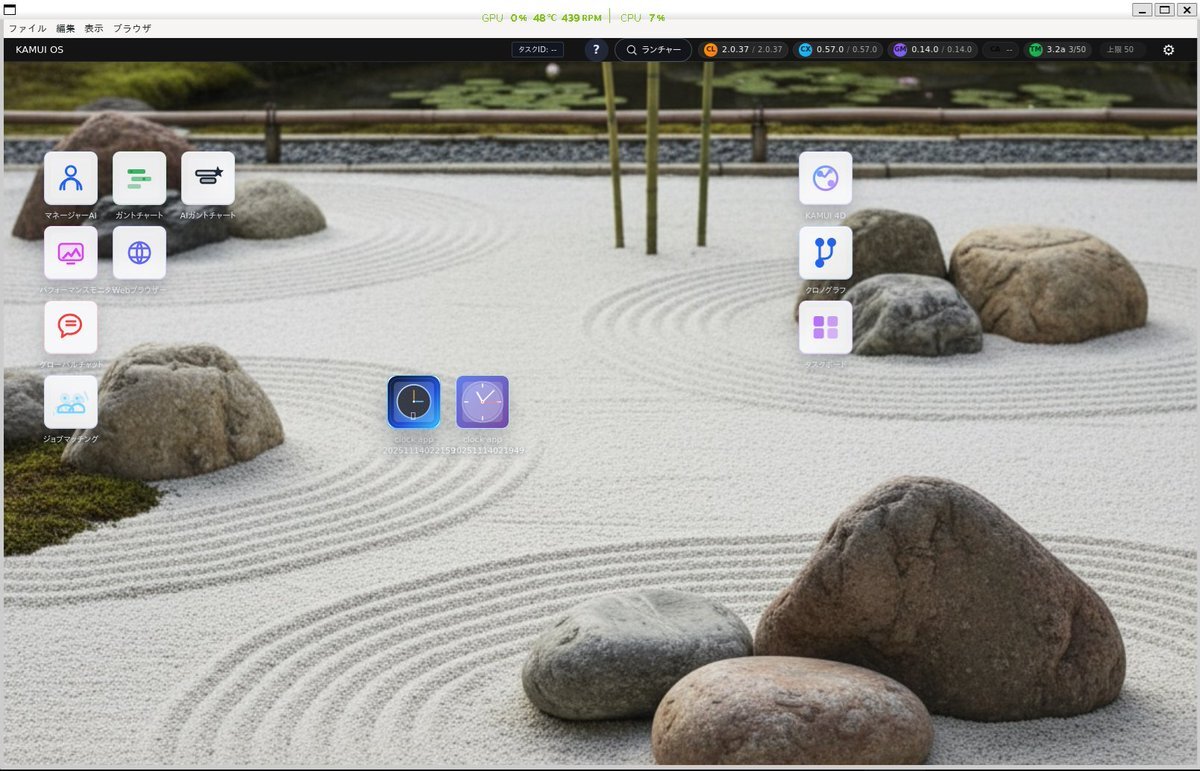Click the question mark help button
The width and height of the screenshot is (1200, 771).
point(596,50)
